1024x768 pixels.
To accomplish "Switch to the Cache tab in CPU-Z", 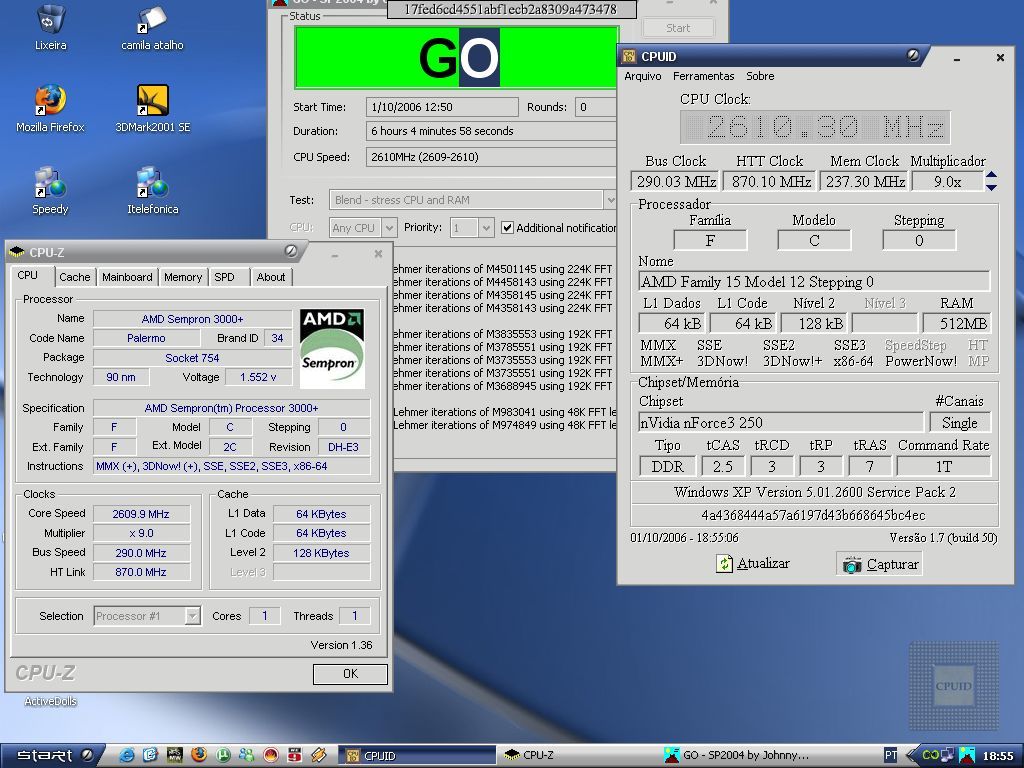I will 74,277.
